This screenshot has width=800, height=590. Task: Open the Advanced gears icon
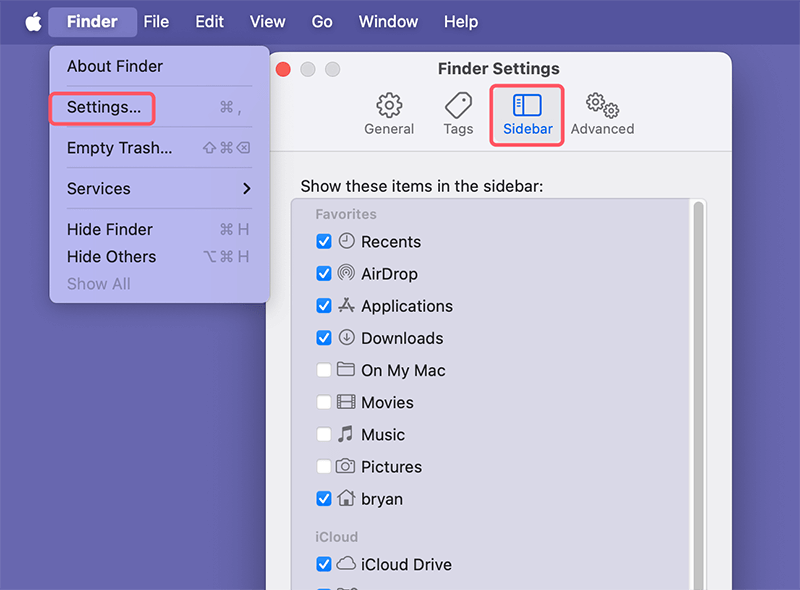click(x=602, y=105)
